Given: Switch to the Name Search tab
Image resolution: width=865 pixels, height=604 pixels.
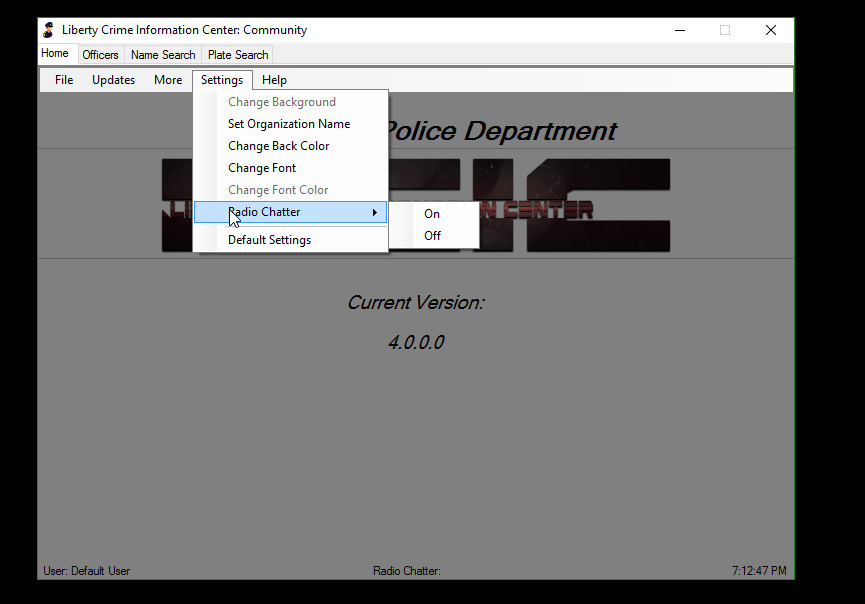Looking at the screenshot, I should pos(163,55).
